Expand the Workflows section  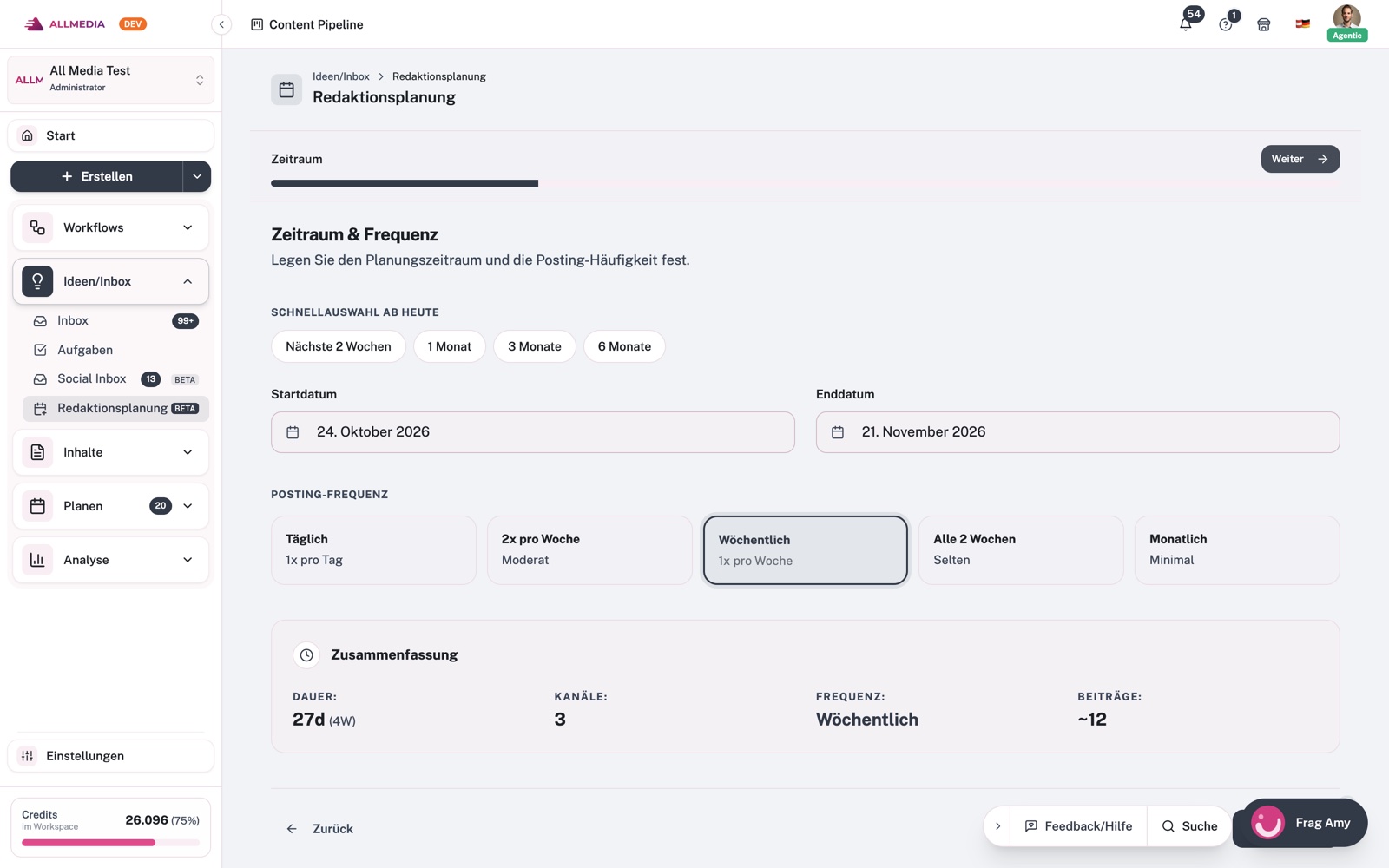[188, 227]
